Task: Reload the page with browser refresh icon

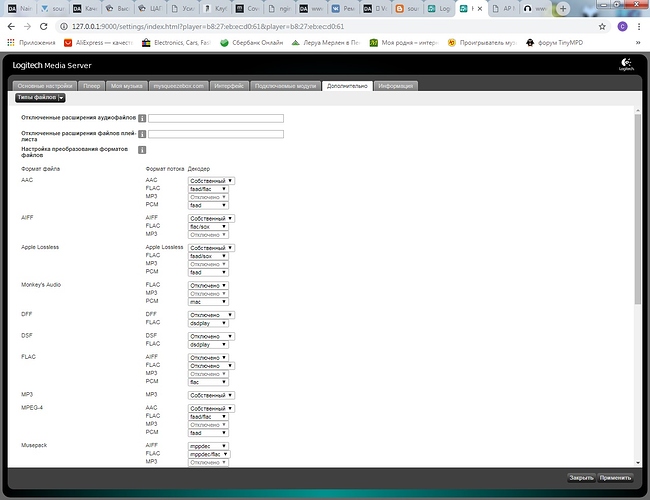Action: coord(50,25)
